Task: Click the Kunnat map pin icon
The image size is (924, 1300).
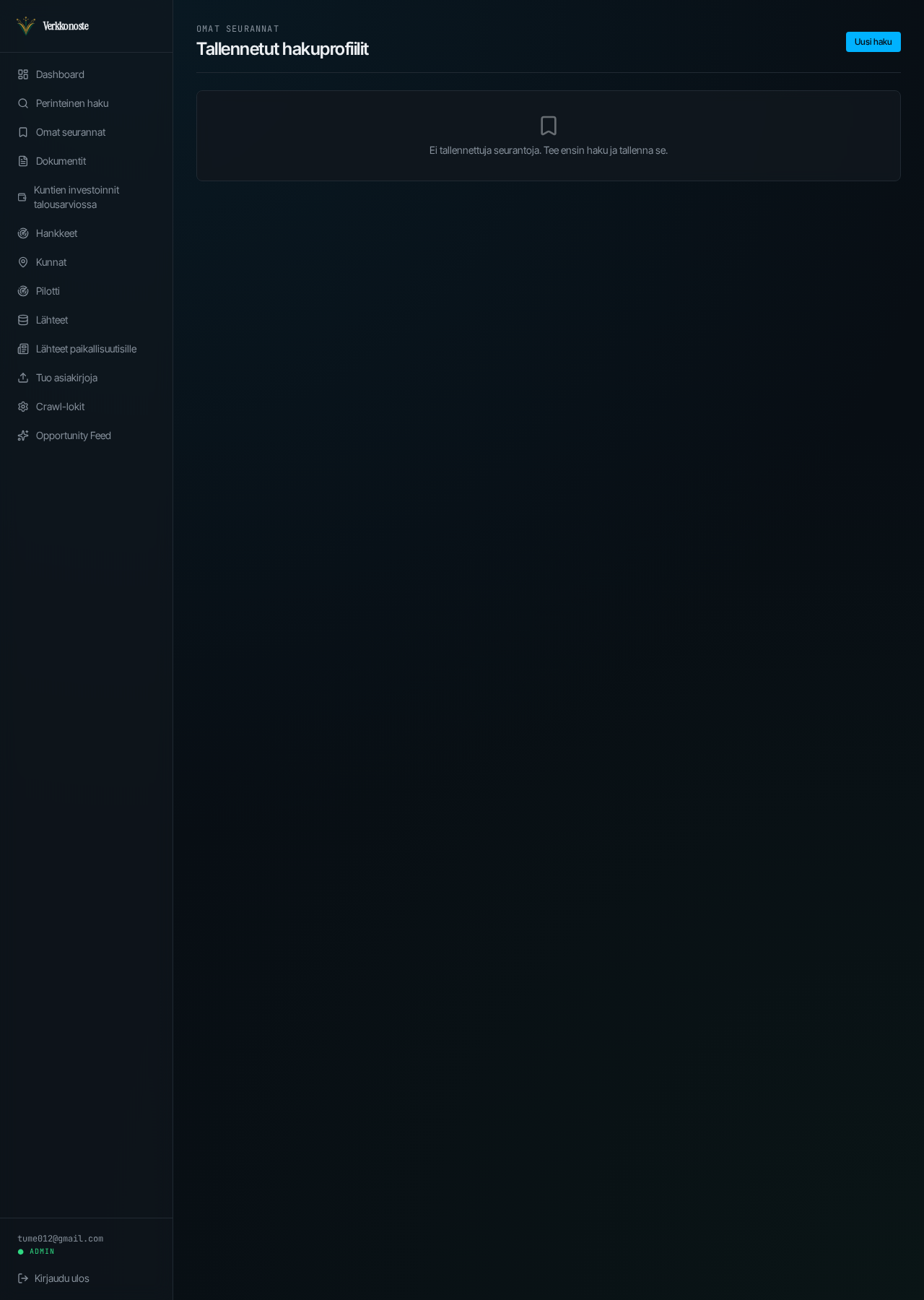Action: point(23,262)
